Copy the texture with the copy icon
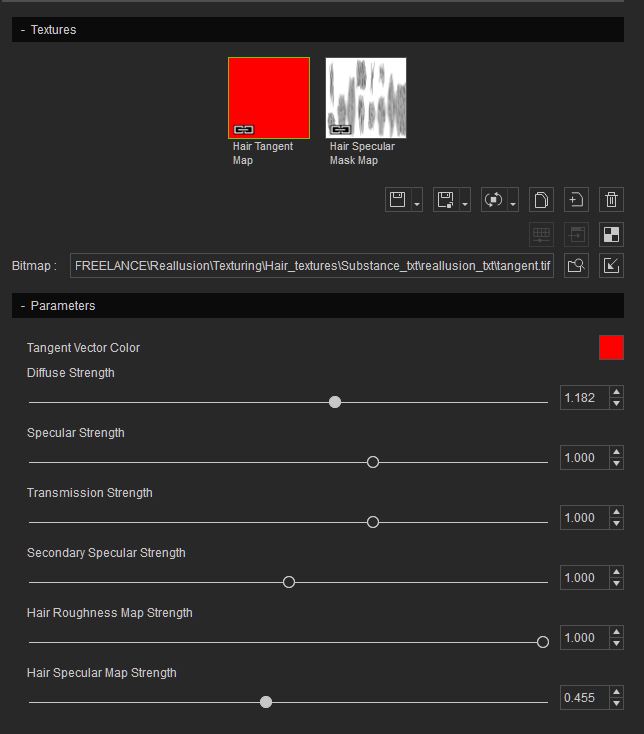Screen dimensions: 644x734 pos(541,200)
